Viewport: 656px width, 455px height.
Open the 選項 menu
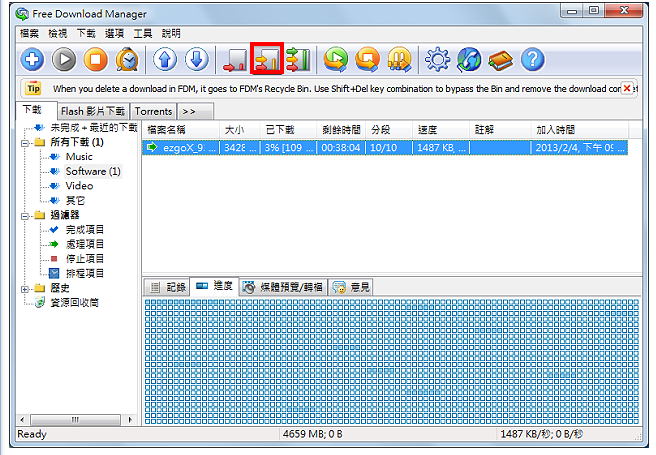(x=115, y=33)
